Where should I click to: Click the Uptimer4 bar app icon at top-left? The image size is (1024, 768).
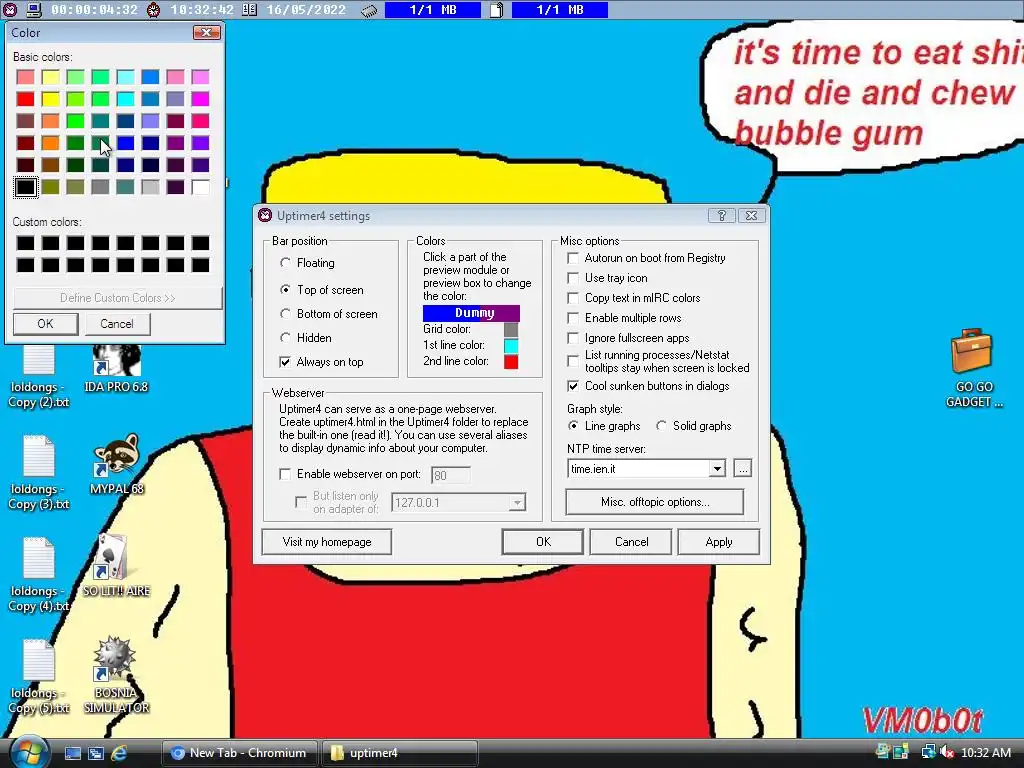10,9
